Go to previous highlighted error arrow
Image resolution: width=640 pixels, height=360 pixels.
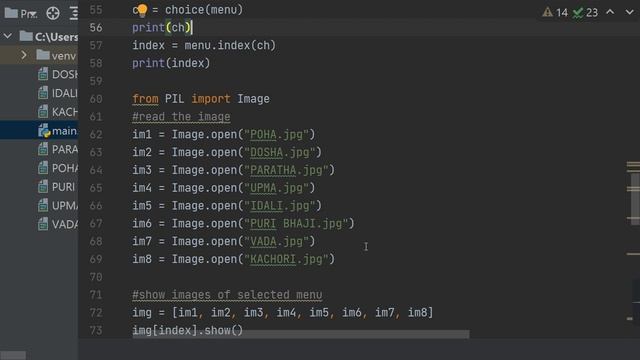[x=610, y=12]
